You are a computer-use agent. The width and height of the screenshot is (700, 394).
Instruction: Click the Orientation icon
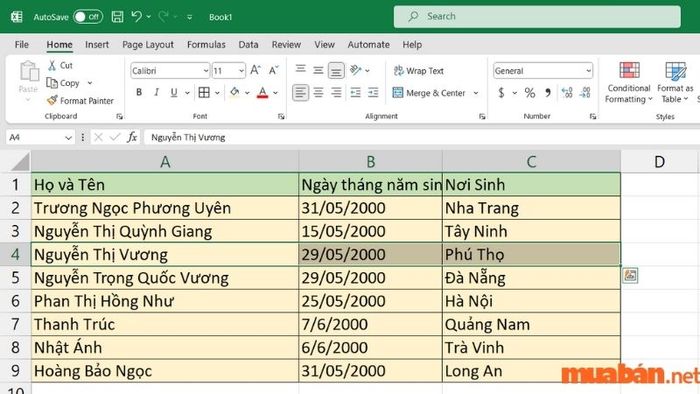tap(355, 70)
